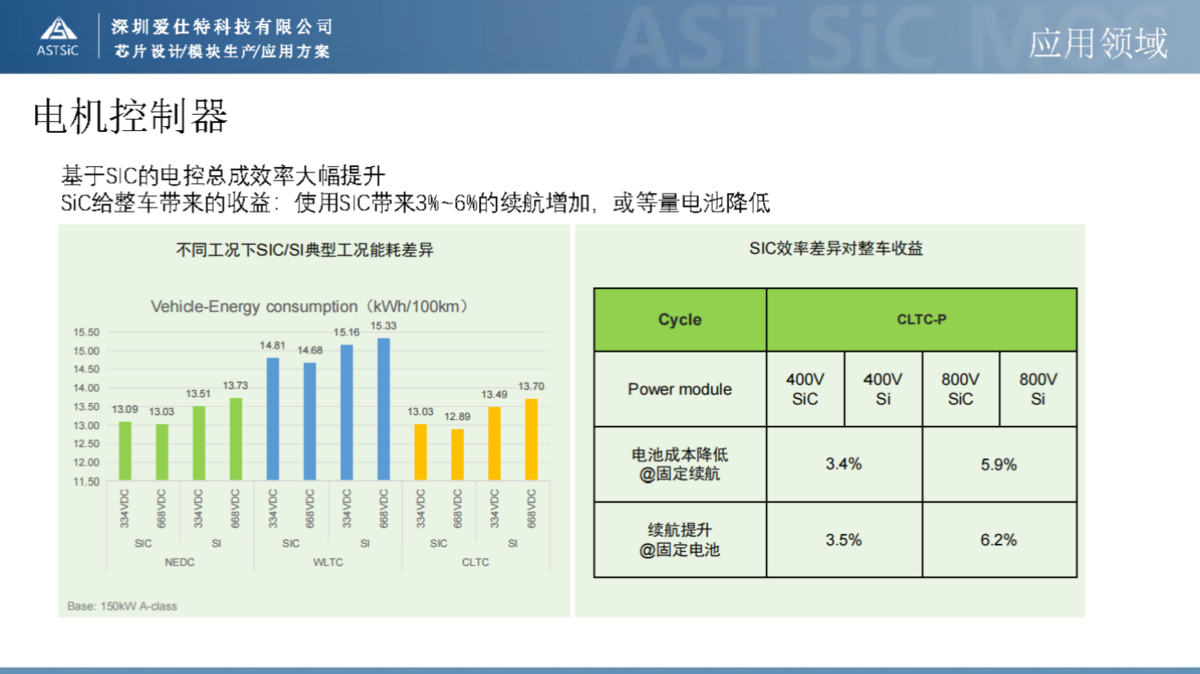Click the green bar labeled 13.73
The image size is (1200, 674).
236,441
